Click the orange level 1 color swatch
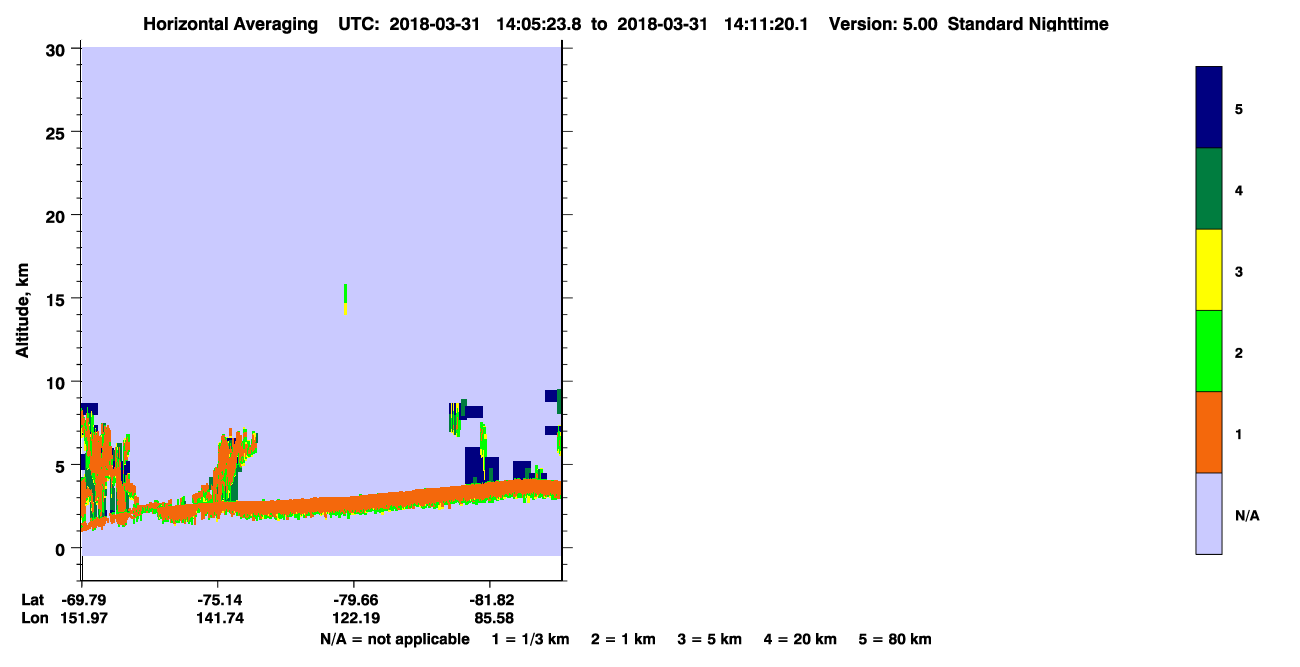This screenshot has width=1300, height=667. tap(1208, 432)
